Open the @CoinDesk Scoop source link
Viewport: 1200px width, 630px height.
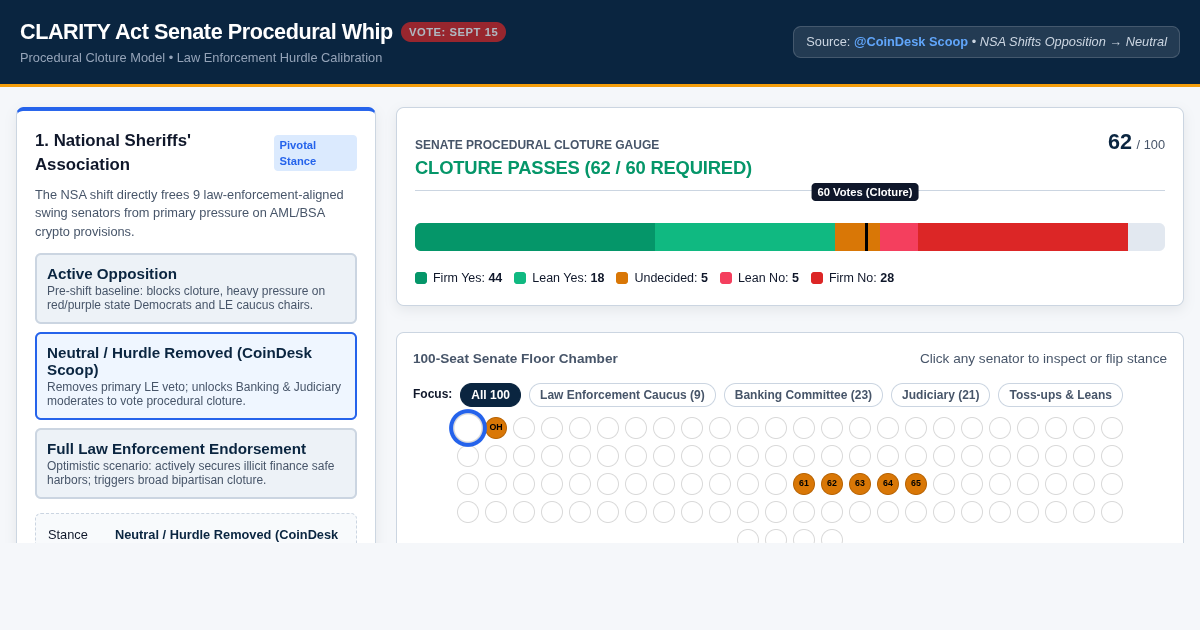pos(910,42)
